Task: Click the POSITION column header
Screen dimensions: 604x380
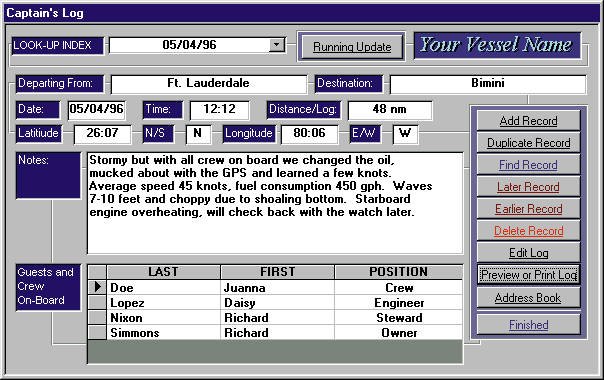Action: (399, 272)
